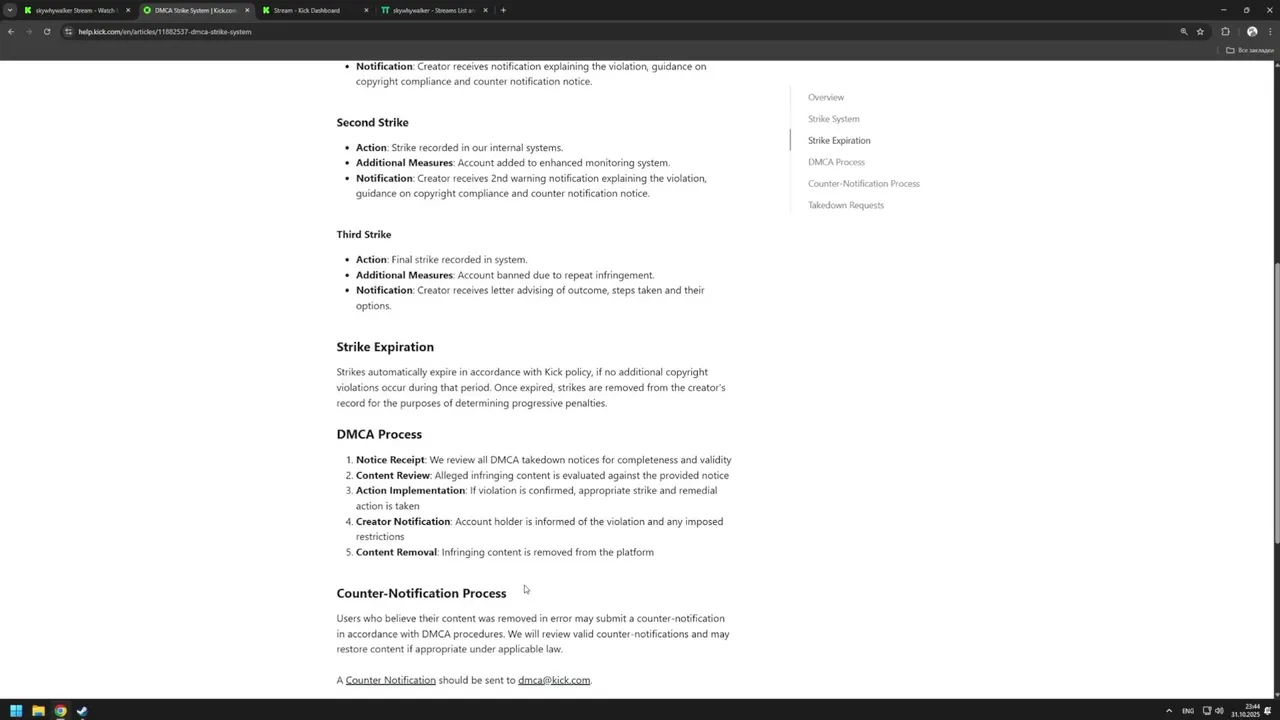
Task: Click the Content Review list item
Action: (x=542, y=475)
